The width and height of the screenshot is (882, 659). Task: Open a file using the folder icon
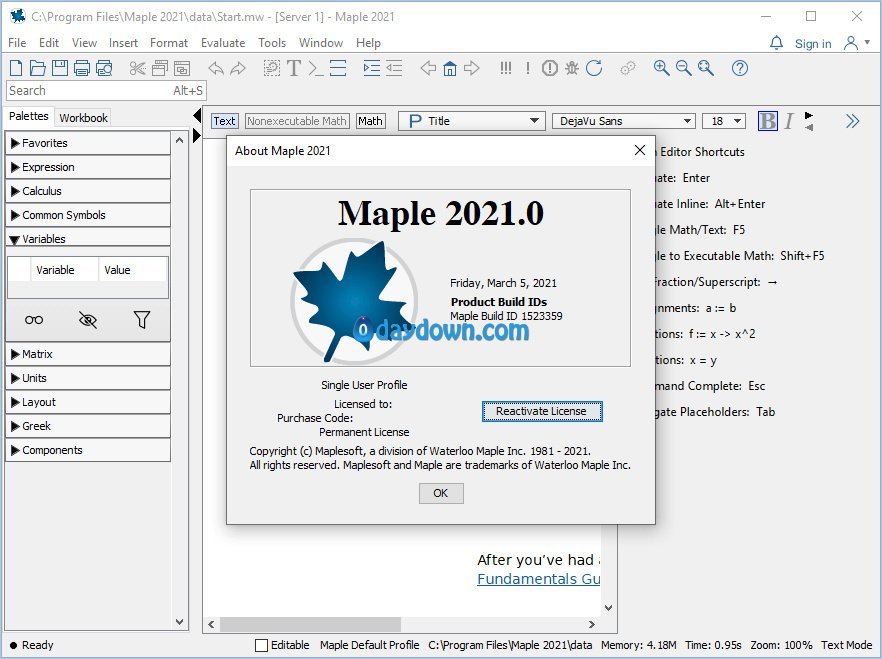pyautogui.click(x=38, y=68)
